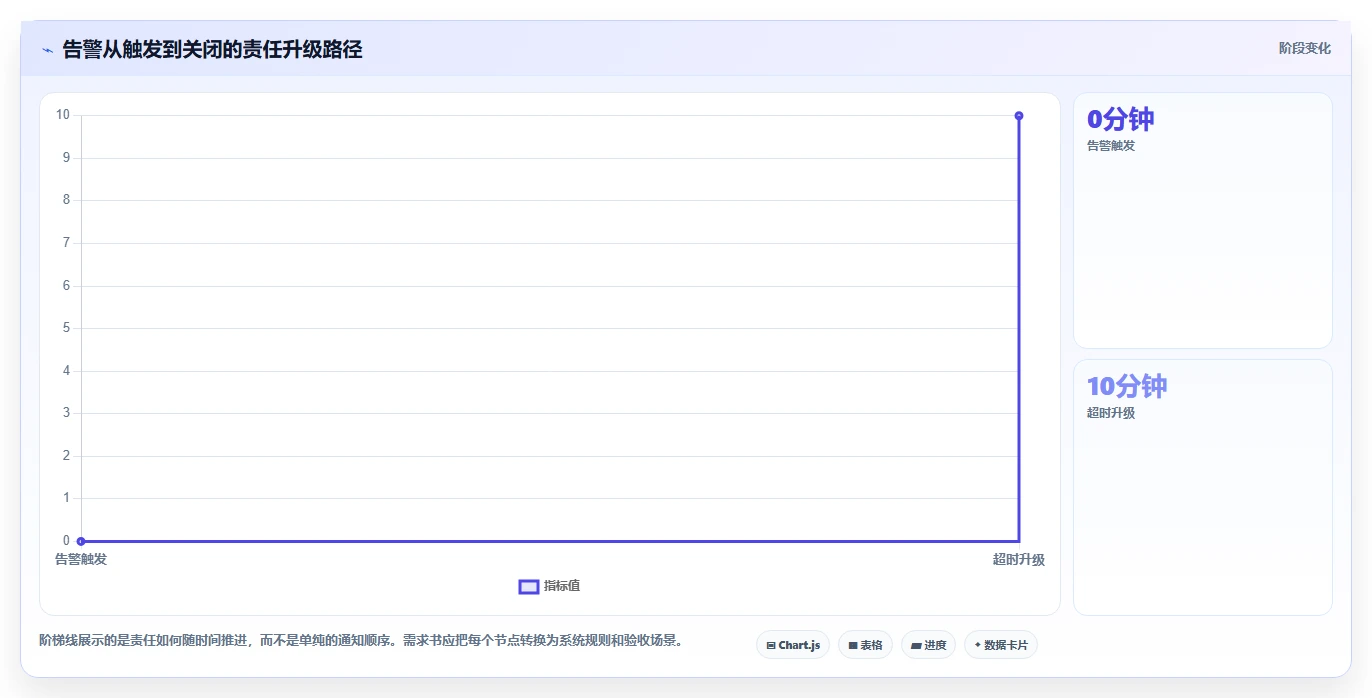Click the y-axis value 10
This screenshot has height=698, width=1372.
63,115
